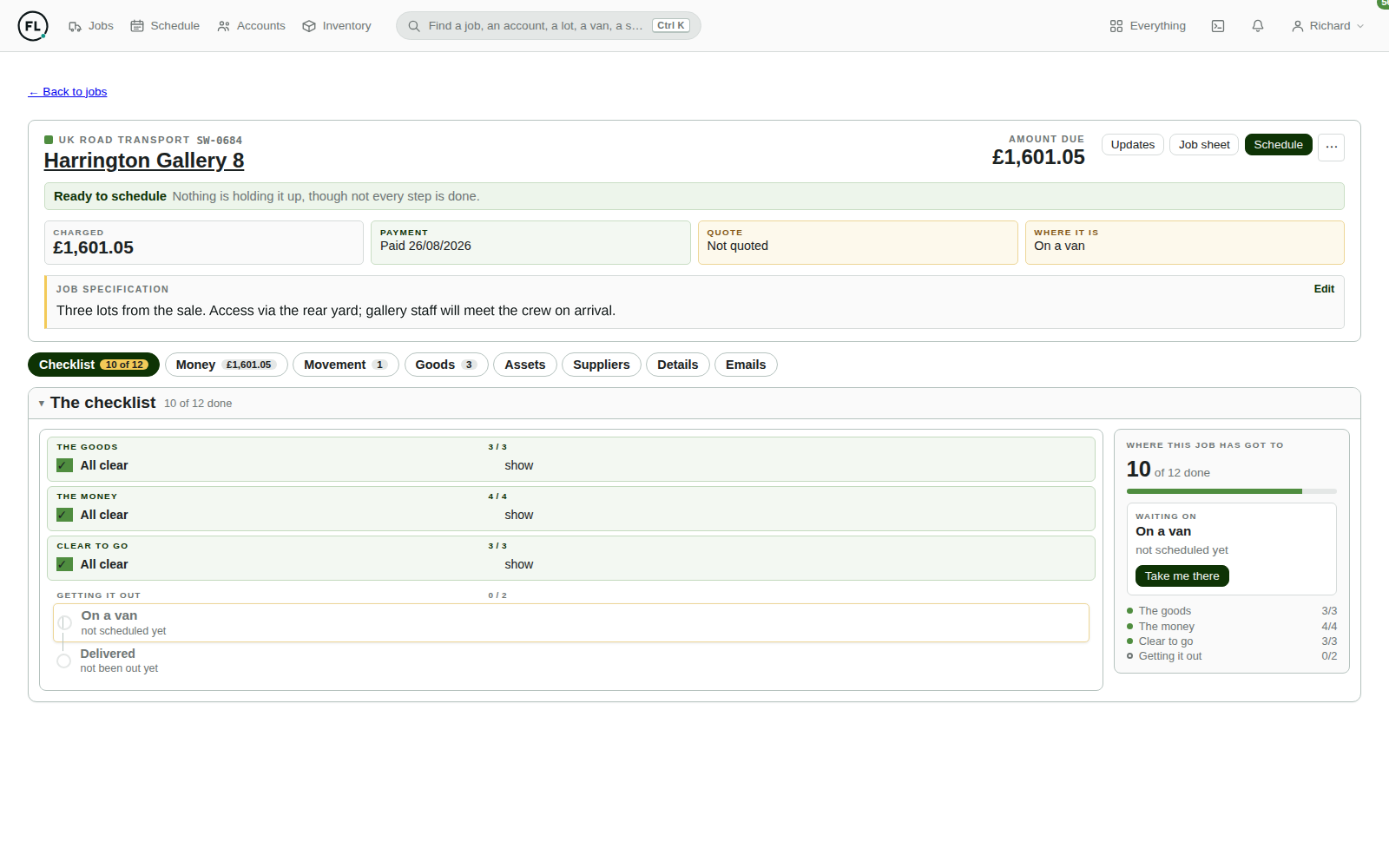The image size is (1389, 868).
Task: Click the Inventory box icon
Action: 309,26
